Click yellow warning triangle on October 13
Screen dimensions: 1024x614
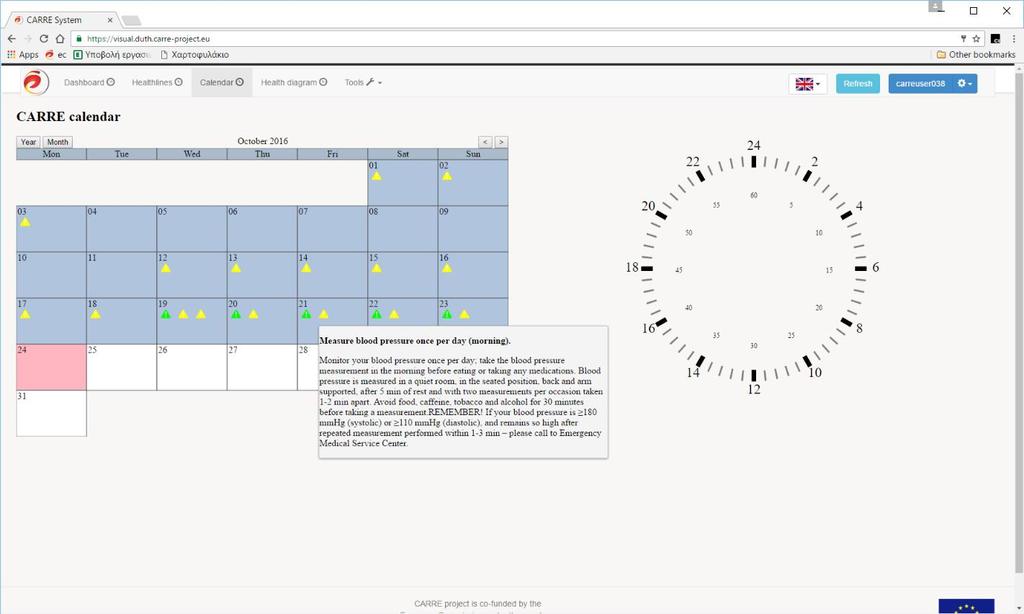pyautogui.click(x=236, y=268)
